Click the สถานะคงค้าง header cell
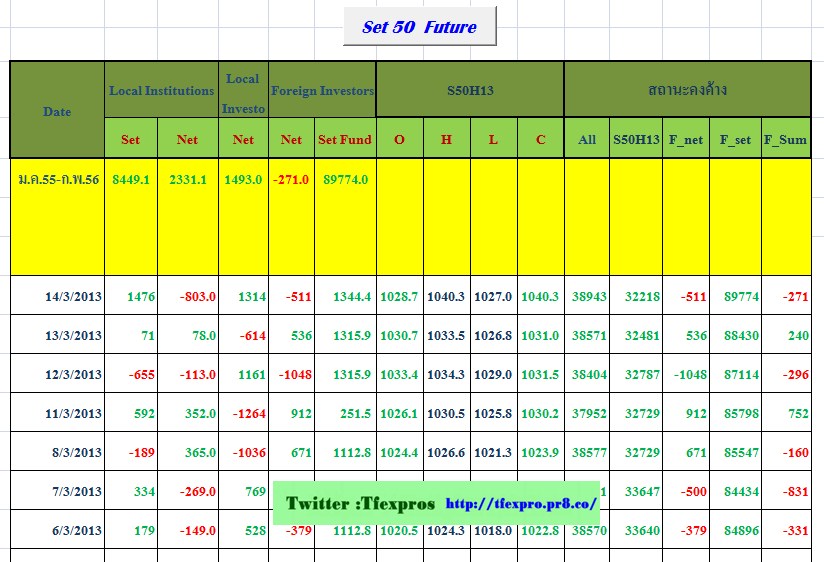The image size is (824, 562). [x=687, y=91]
